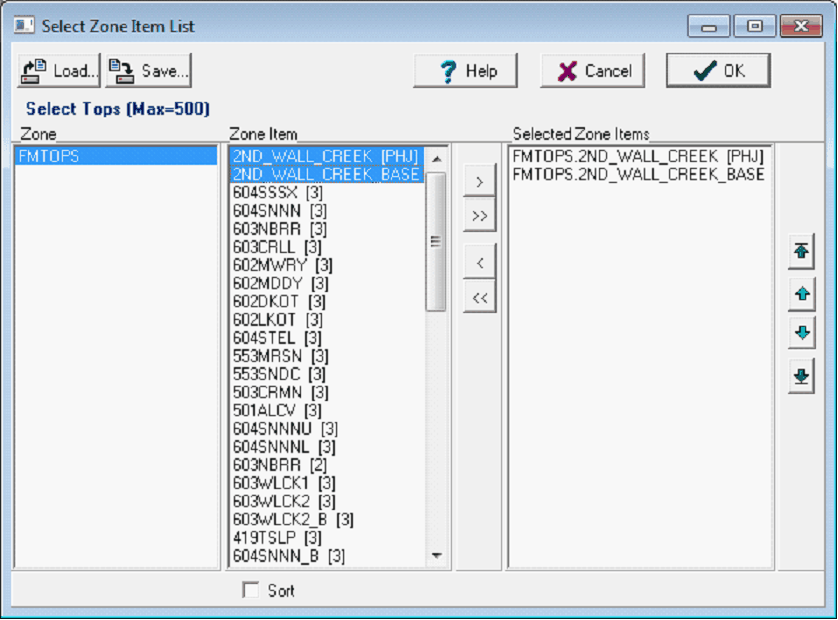The width and height of the screenshot is (838, 620).
Task: Select FMTOPS in the Zone list
Action: [115, 156]
